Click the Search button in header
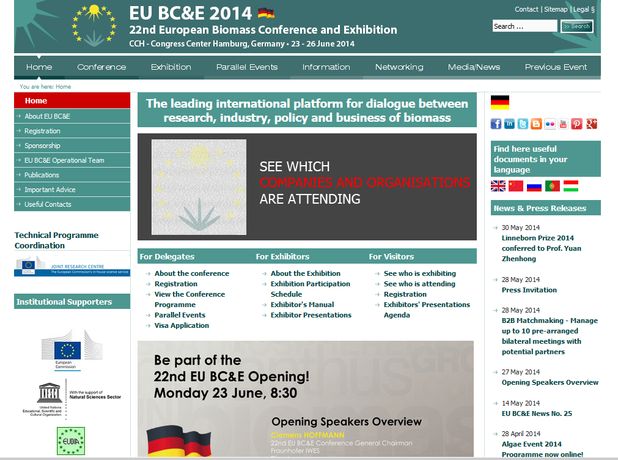The width and height of the screenshot is (618, 460). pyautogui.click(x=577, y=26)
